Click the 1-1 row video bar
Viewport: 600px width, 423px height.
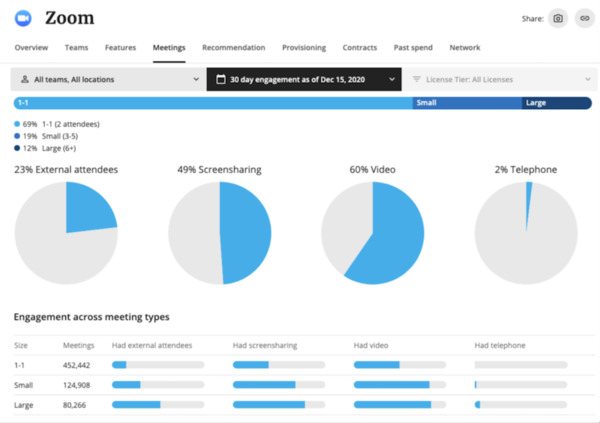400,365
